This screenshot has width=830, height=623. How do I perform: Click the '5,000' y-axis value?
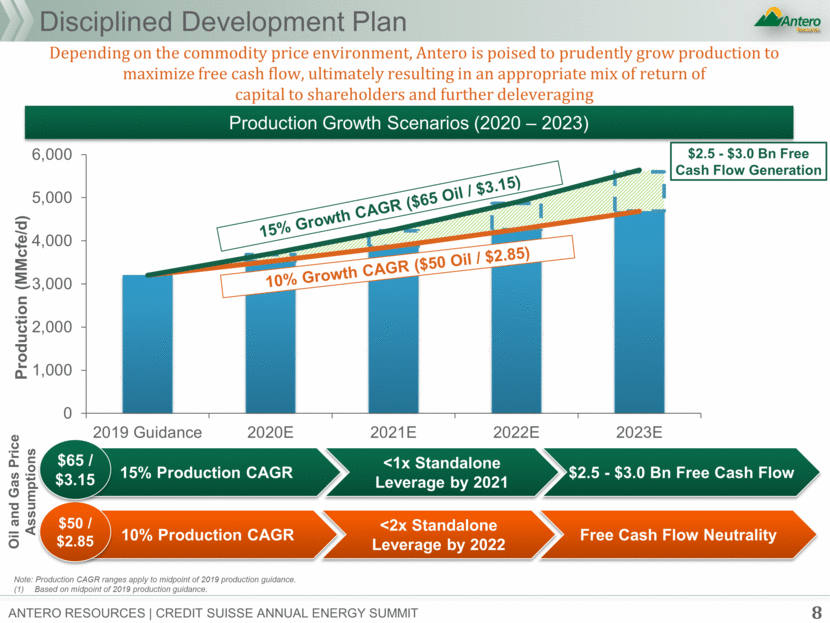click(x=52, y=197)
